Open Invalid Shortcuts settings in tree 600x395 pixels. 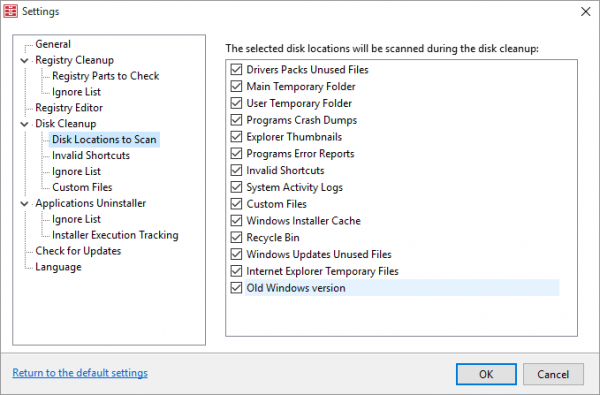pos(91,155)
